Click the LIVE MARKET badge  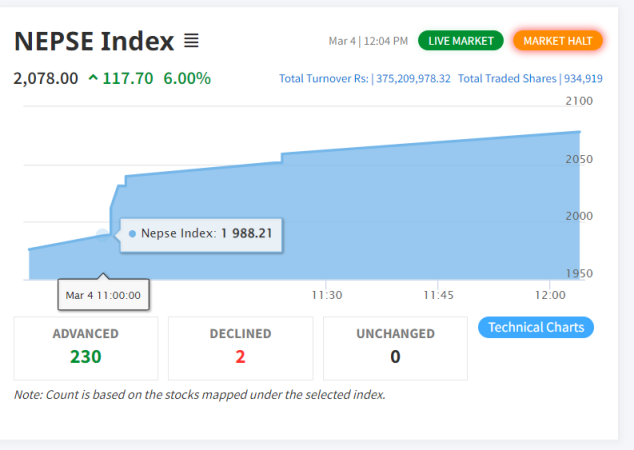coord(461,41)
